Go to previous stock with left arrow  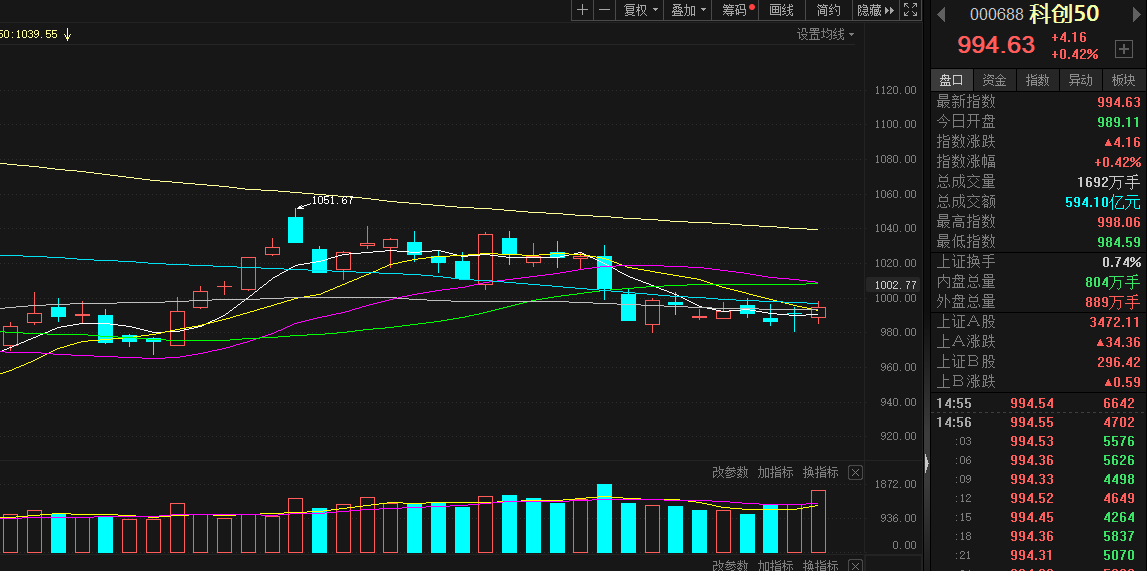click(940, 13)
